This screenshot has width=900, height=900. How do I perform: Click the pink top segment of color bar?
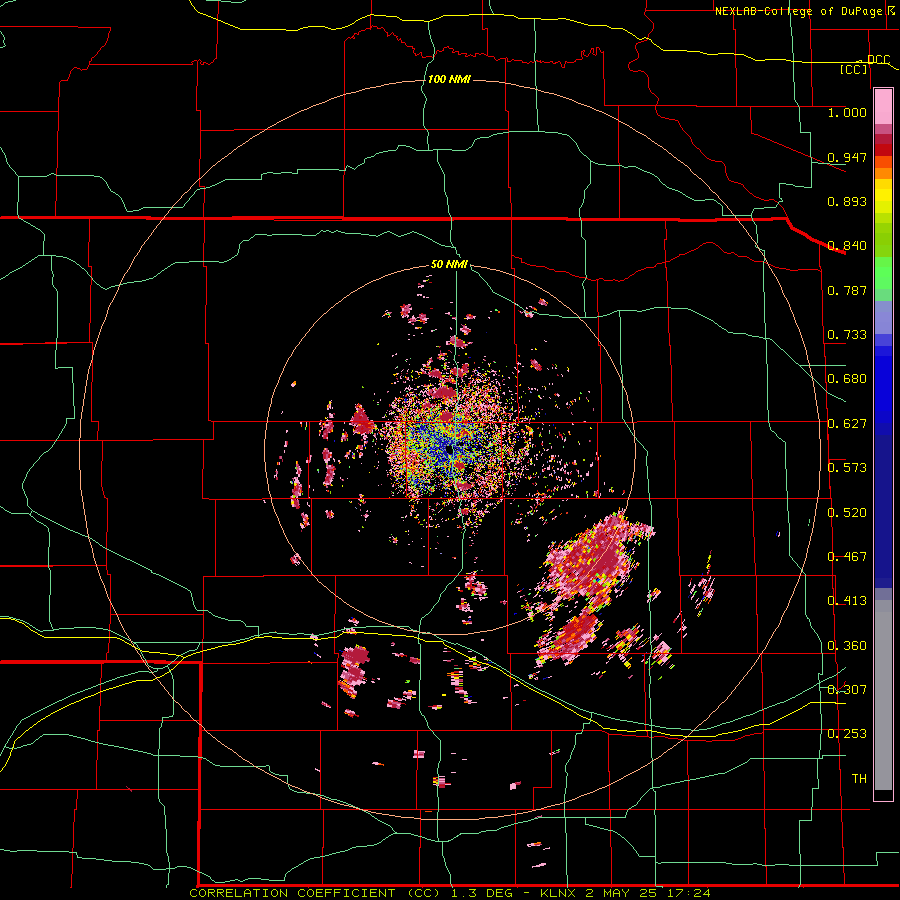point(883,106)
